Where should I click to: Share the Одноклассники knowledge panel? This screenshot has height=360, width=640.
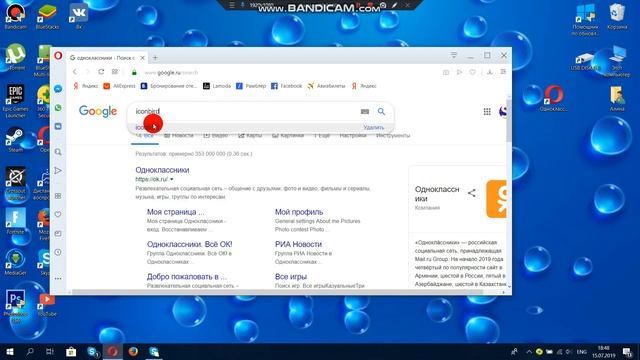[x=472, y=193]
